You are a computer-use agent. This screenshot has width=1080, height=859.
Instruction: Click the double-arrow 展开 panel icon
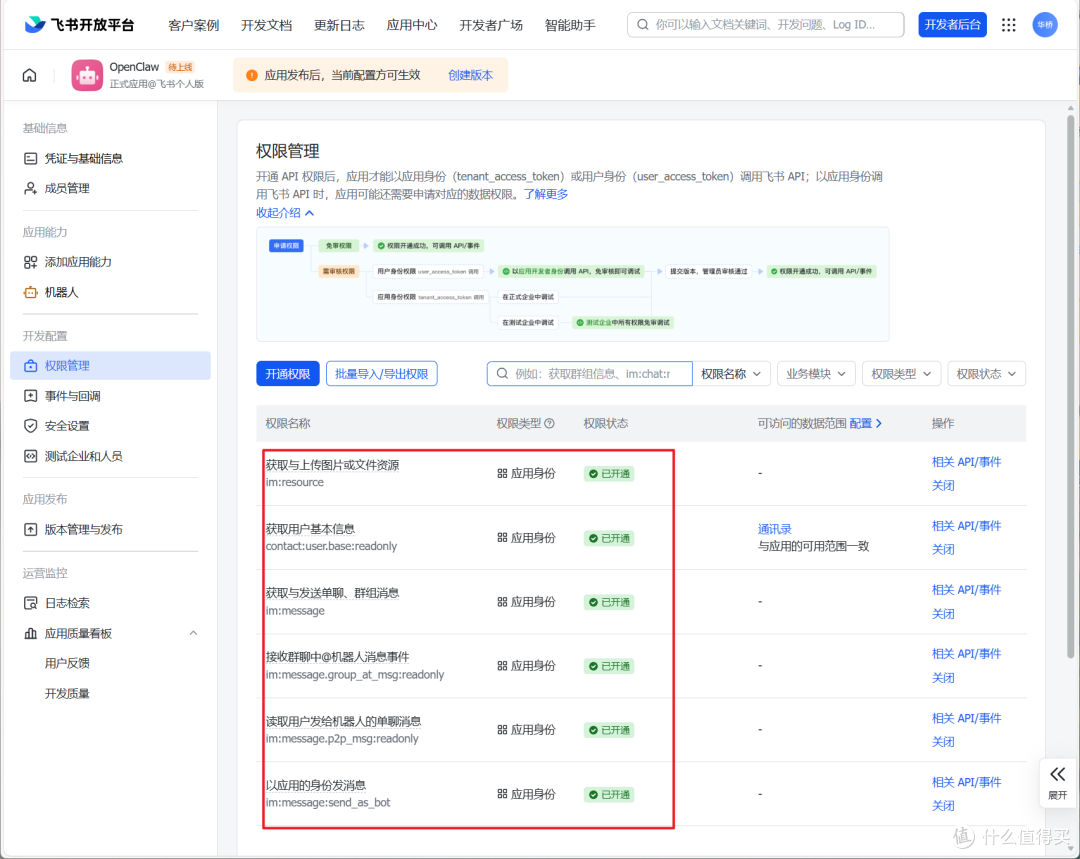(x=1058, y=774)
